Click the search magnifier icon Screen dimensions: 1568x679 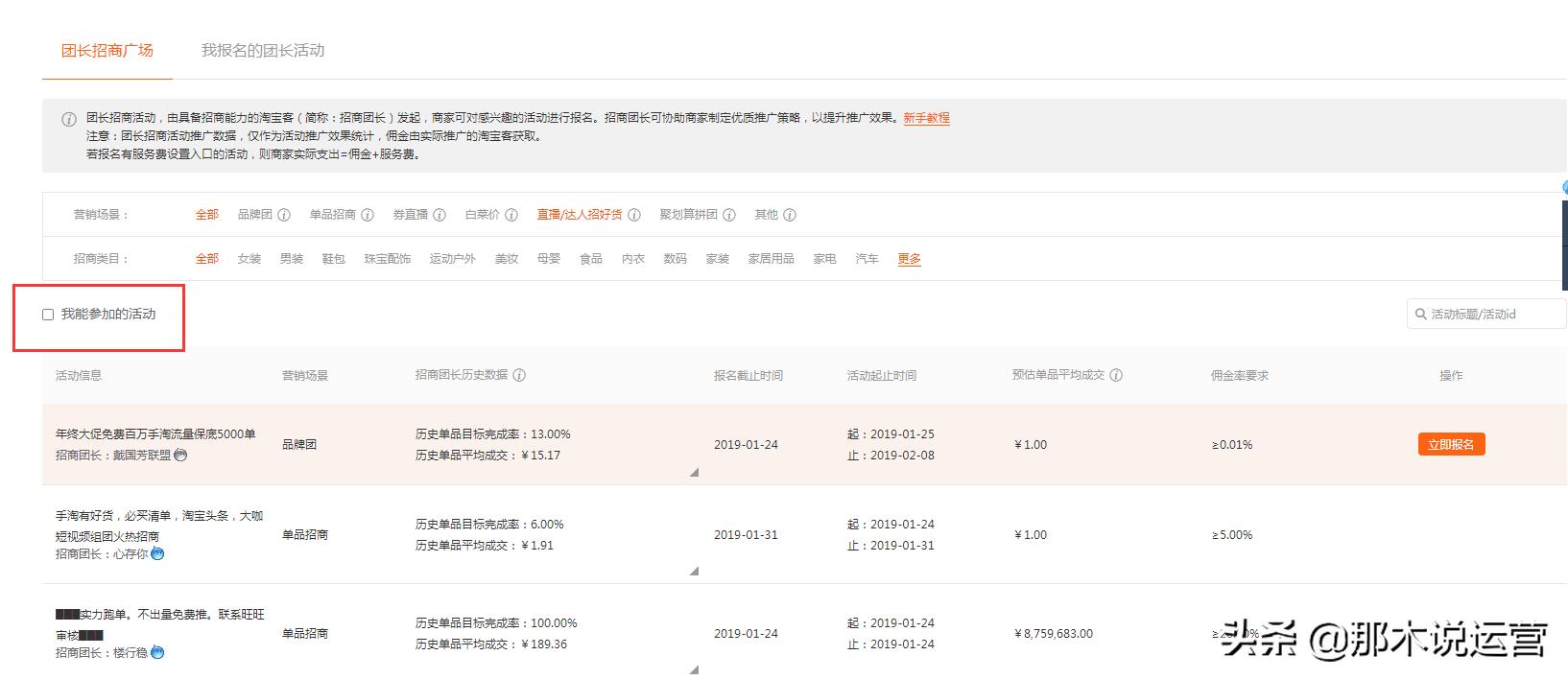1421,314
